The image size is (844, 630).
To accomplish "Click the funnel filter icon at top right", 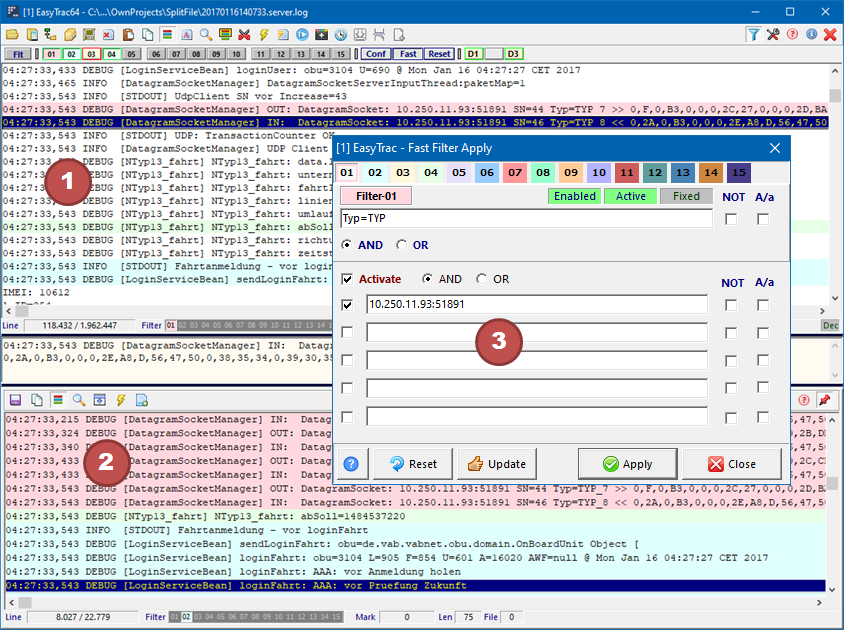I will coord(753,35).
